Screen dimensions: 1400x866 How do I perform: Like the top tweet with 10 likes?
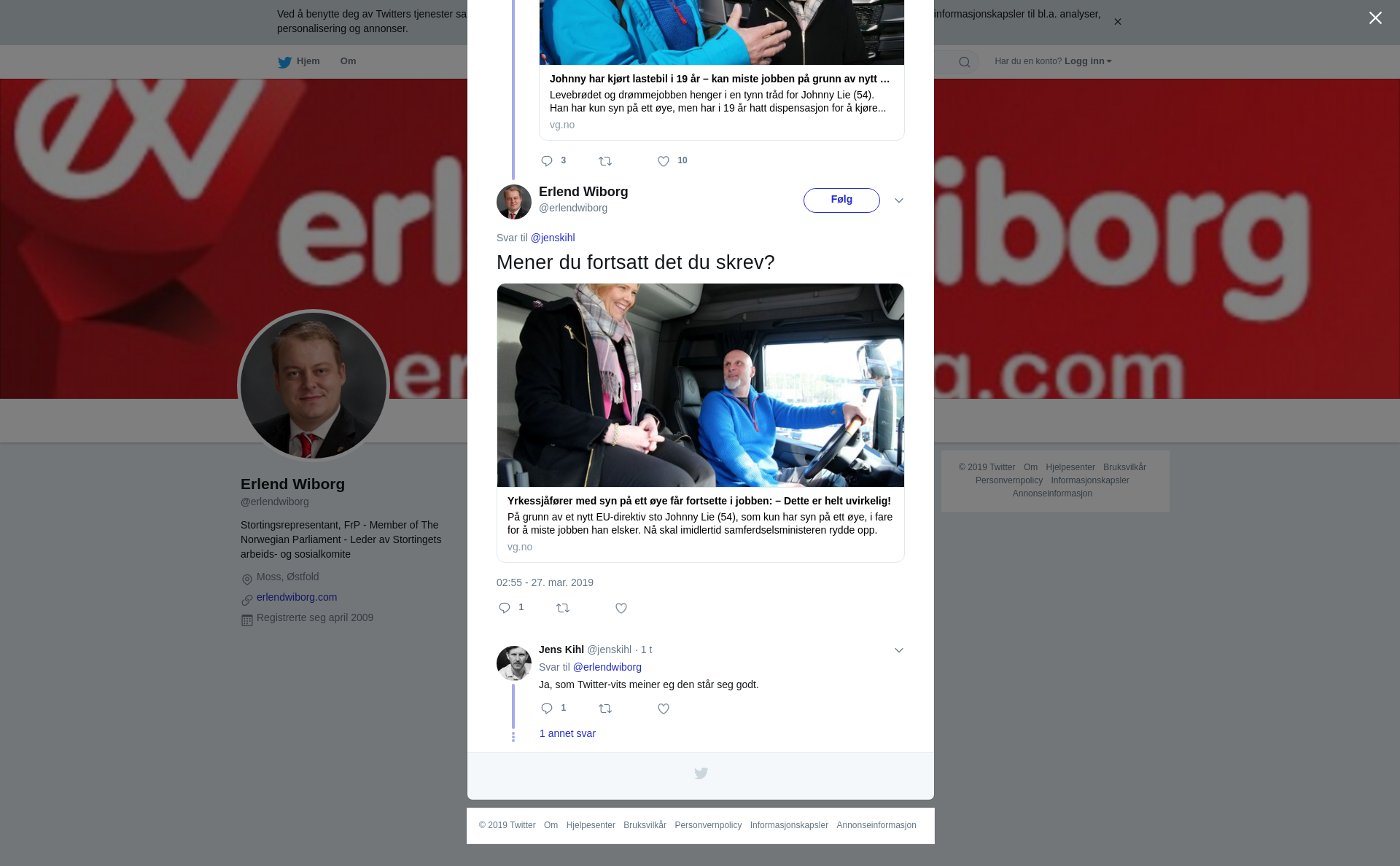coord(664,161)
